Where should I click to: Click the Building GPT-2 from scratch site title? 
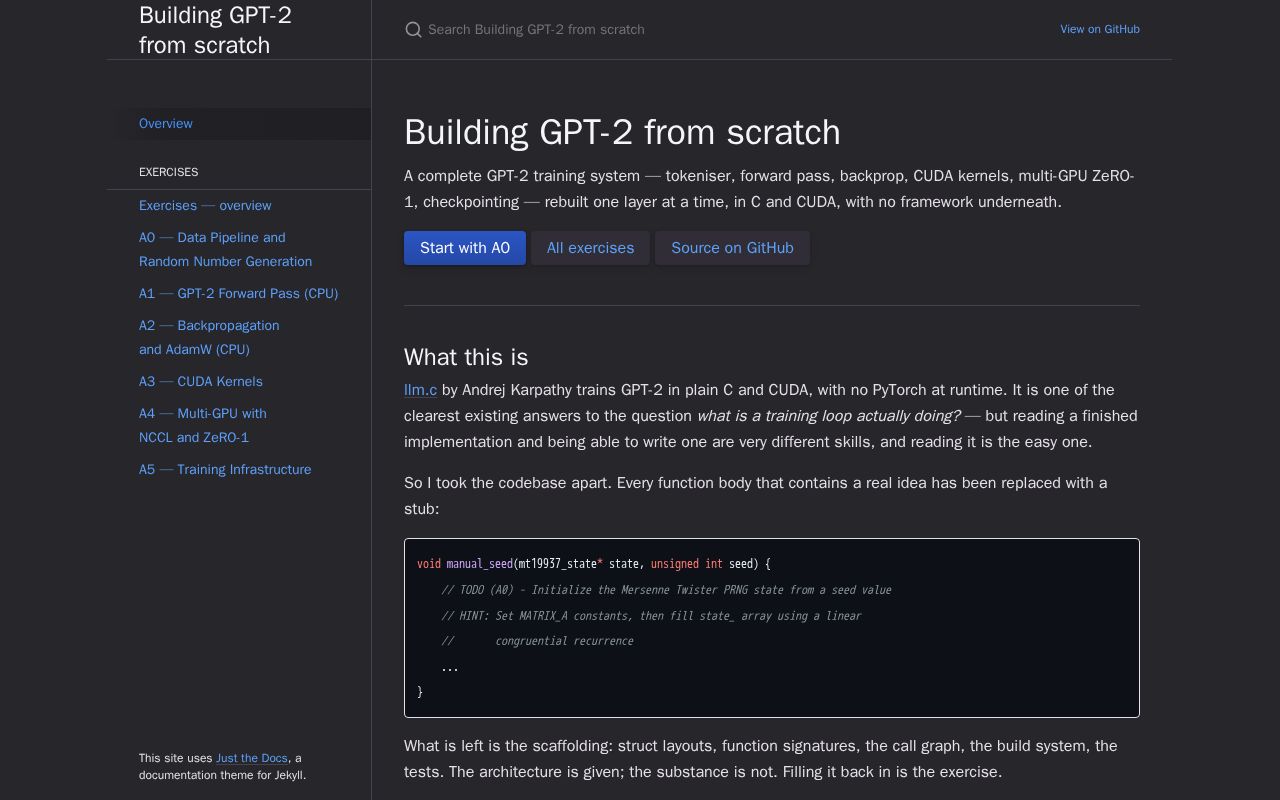(215, 30)
